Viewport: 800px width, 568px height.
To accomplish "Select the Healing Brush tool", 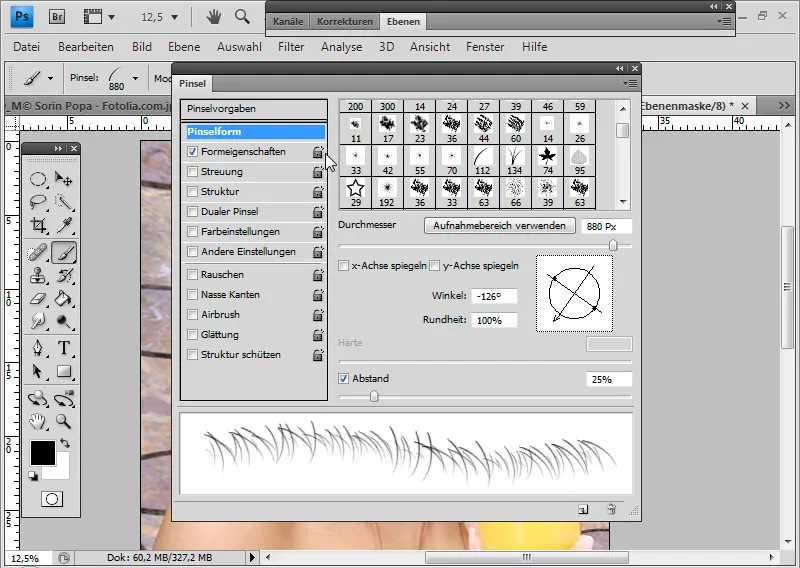I will [x=38, y=252].
